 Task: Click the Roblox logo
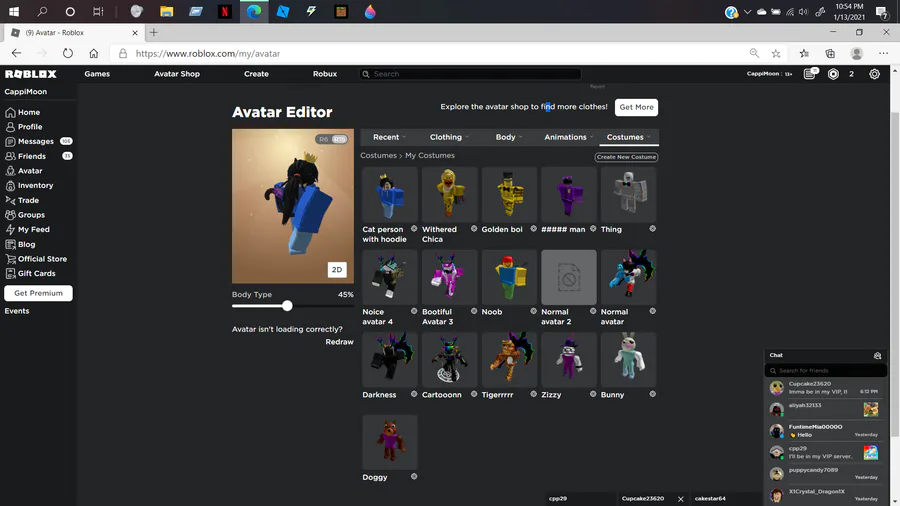(x=30, y=74)
